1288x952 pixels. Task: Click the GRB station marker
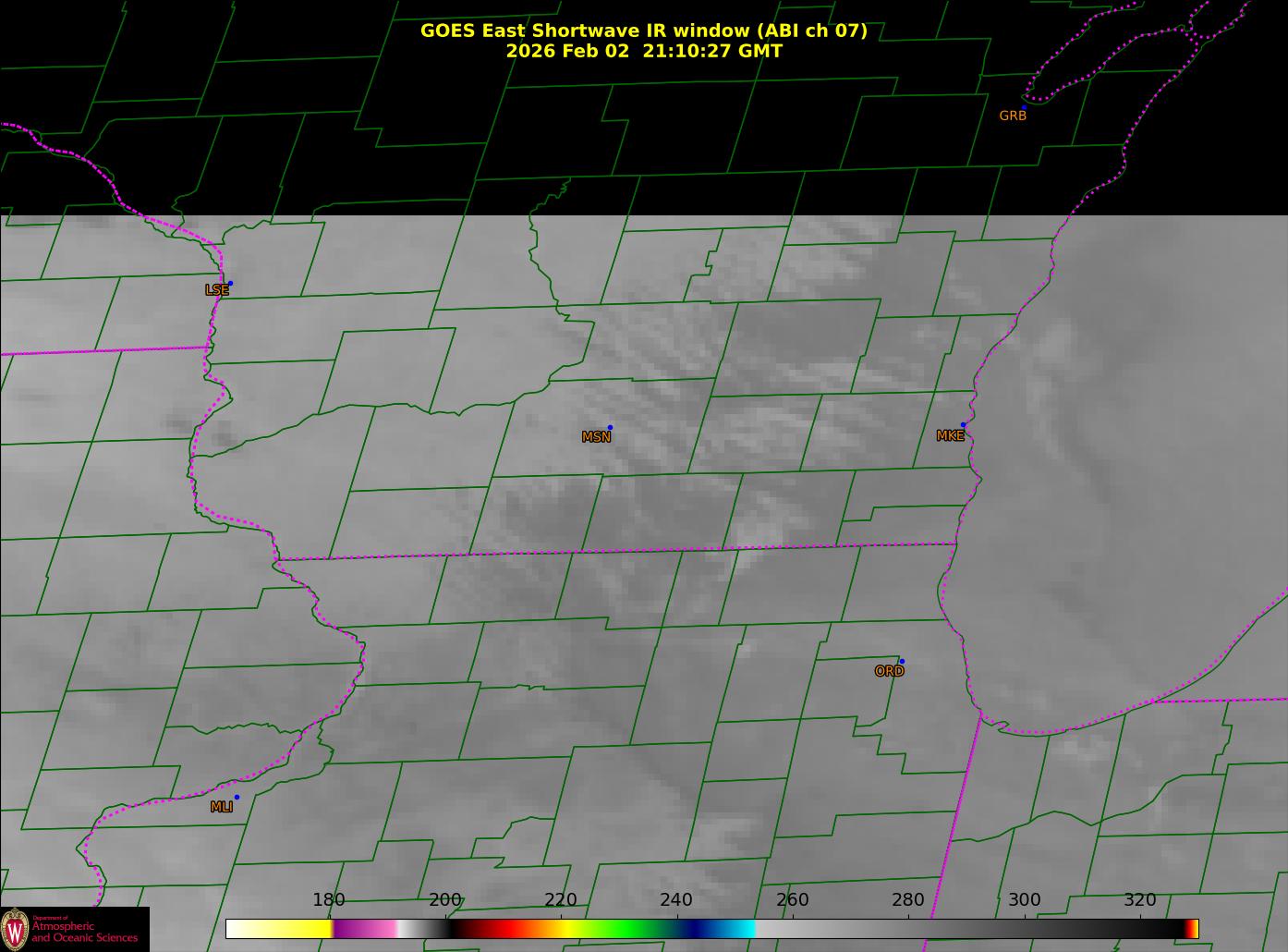tap(1023, 107)
